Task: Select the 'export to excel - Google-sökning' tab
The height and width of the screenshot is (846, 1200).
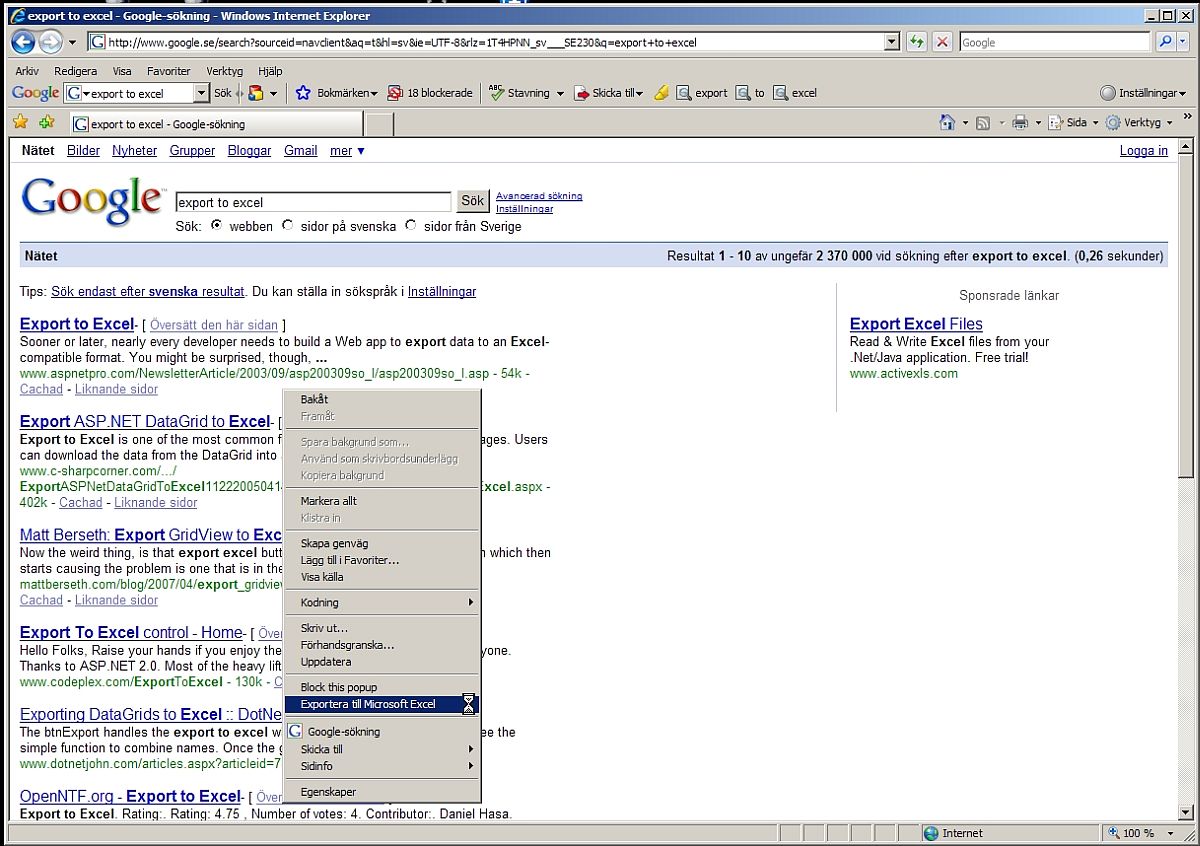Action: [216, 124]
